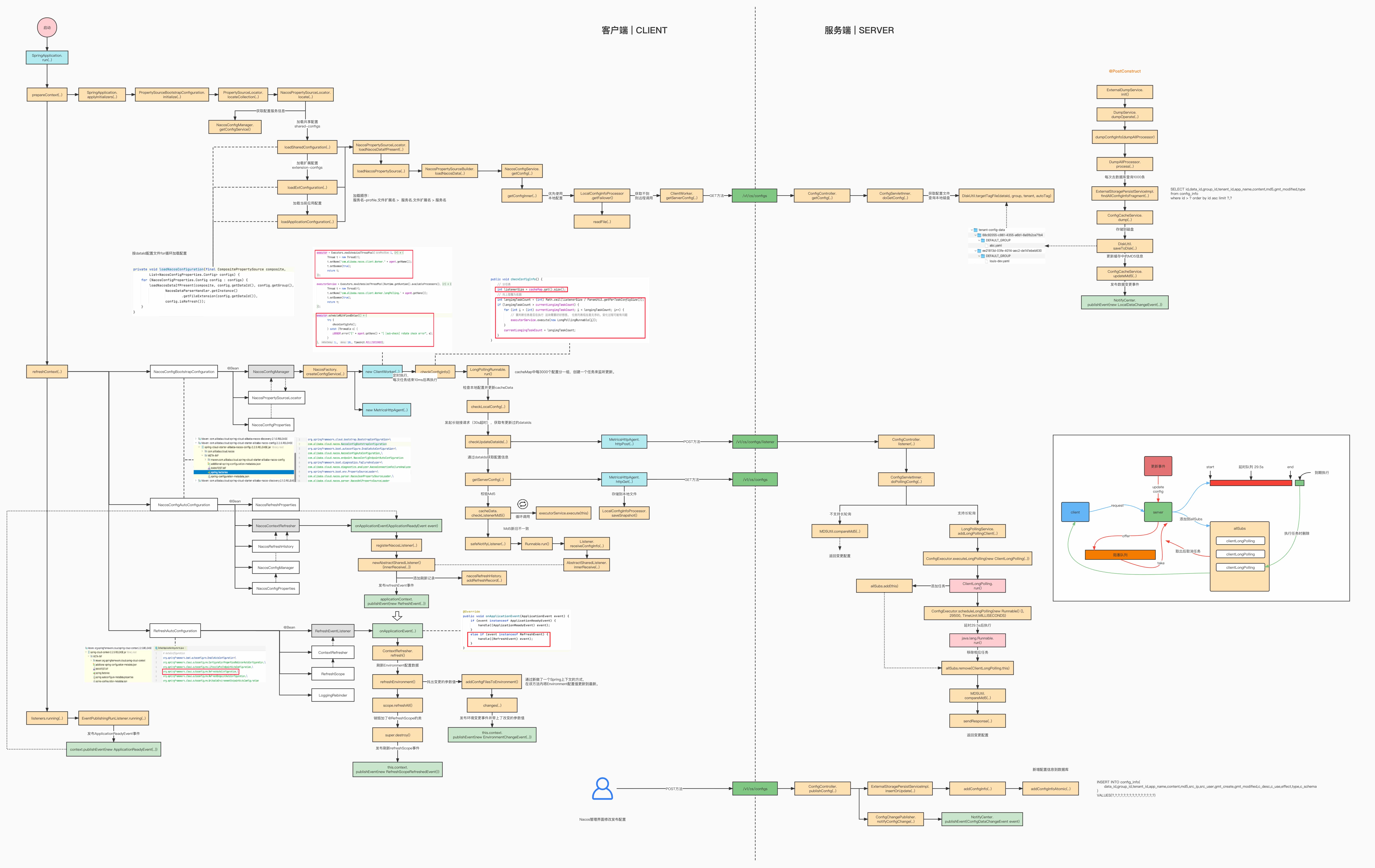Click the orange 阻塞队列 bar
Image resolution: width=1375 pixels, height=868 pixels.
click(x=1120, y=555)
